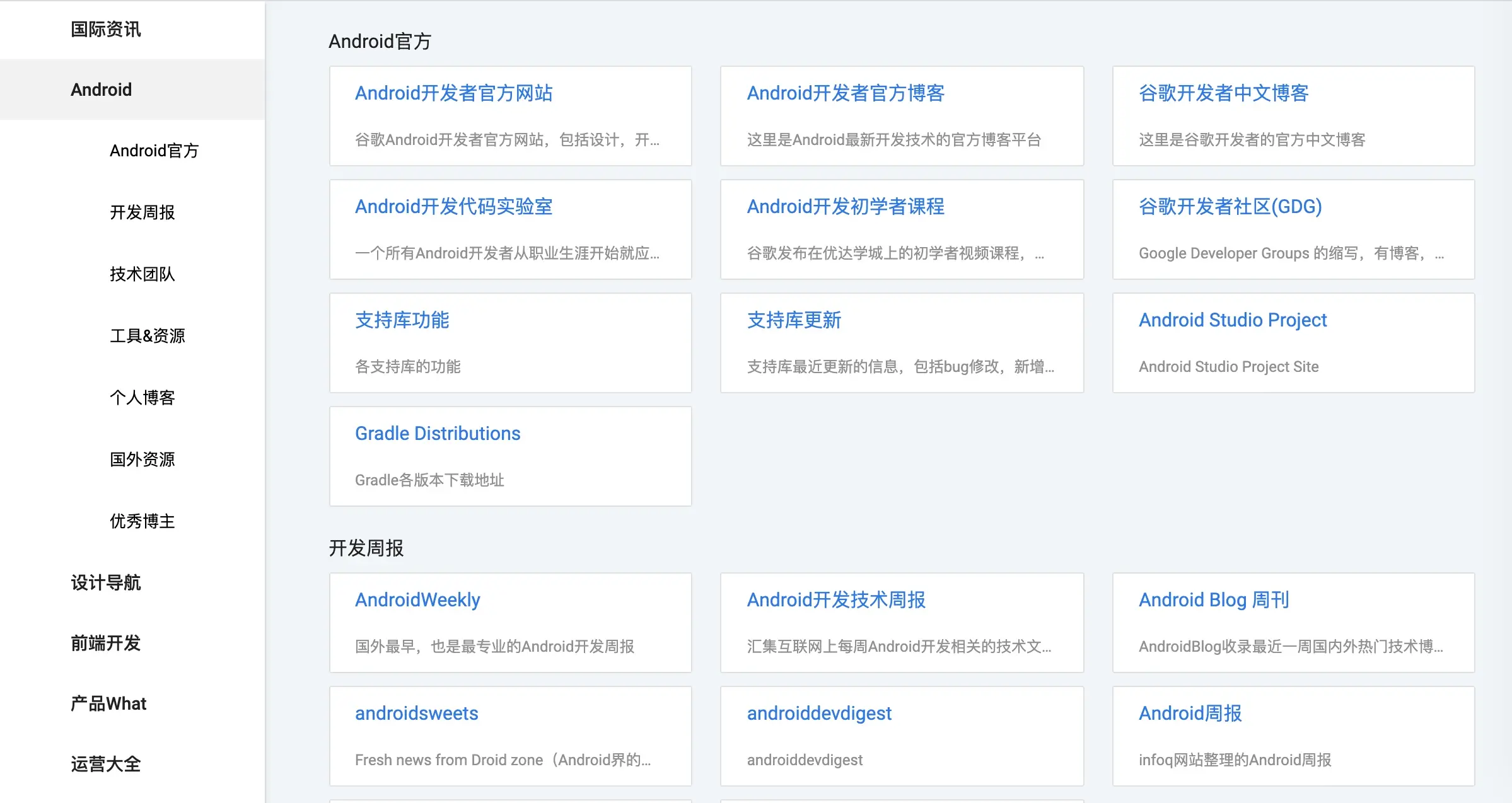Select the Android sidebar category
Viewport: 1512px width, 803px height.
(101, 90)
